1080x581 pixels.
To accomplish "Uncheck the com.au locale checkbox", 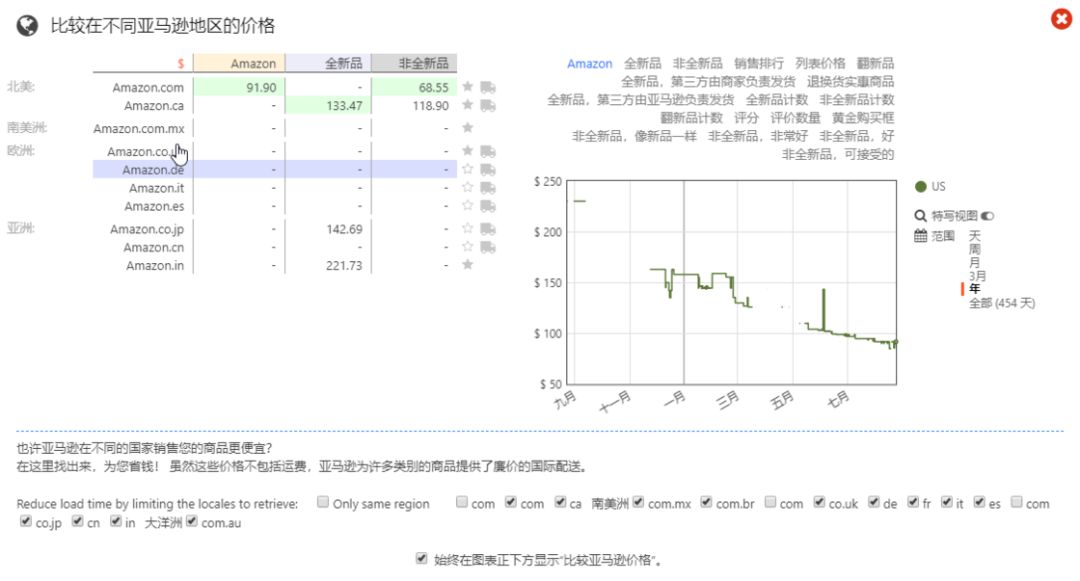I will [x=191, y=521].
